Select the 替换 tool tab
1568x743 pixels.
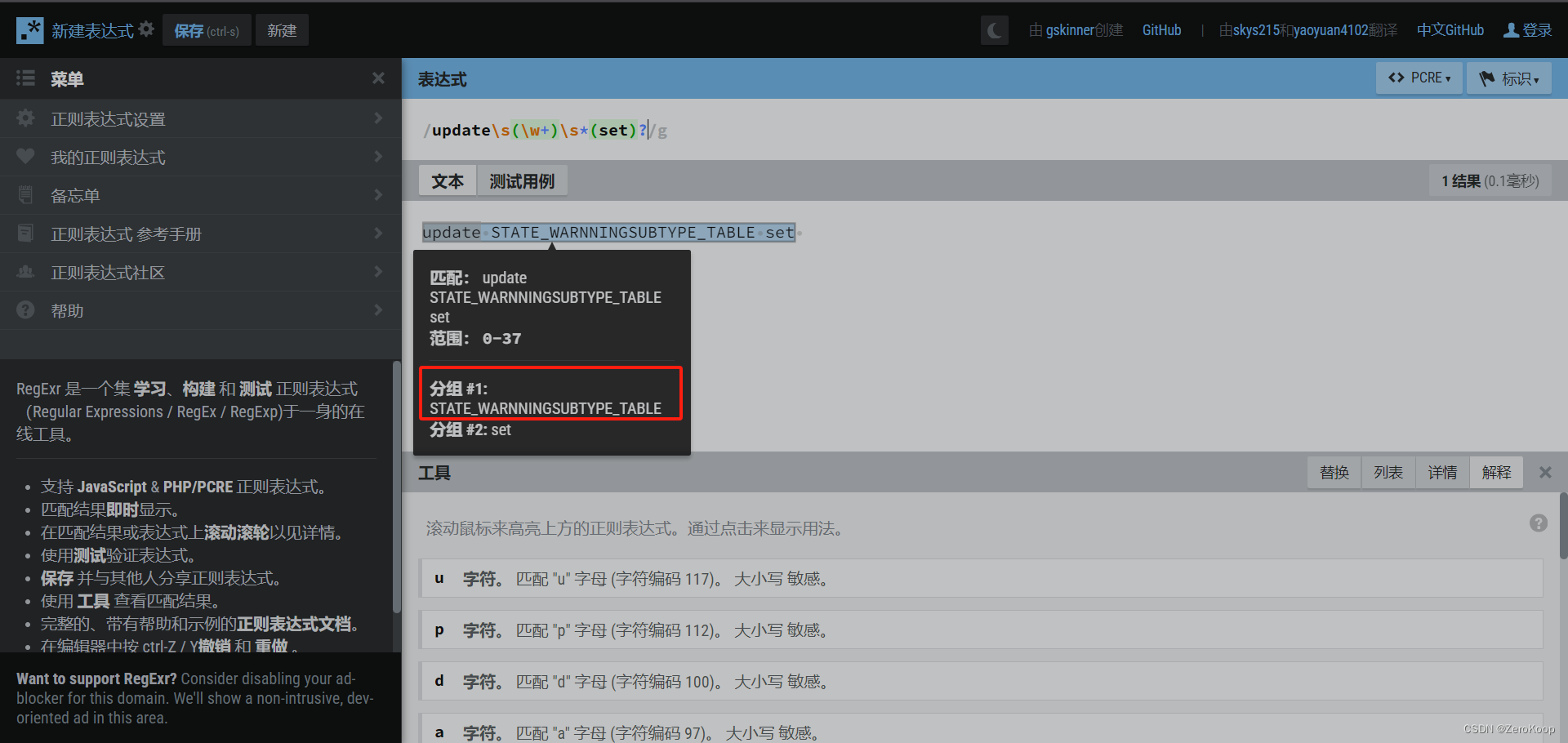point(1334,473)
